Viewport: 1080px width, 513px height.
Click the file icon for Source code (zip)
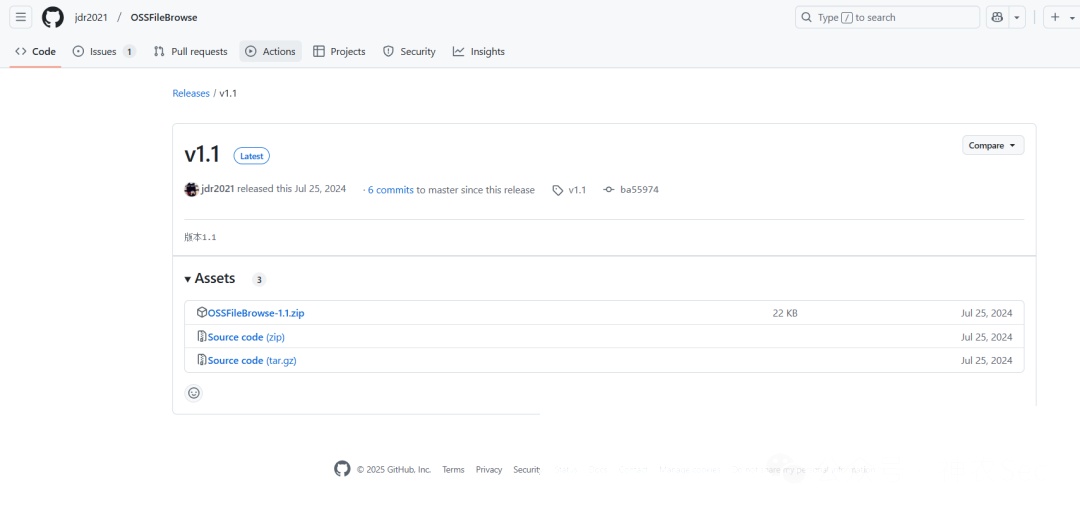click(x=202, y=337)
